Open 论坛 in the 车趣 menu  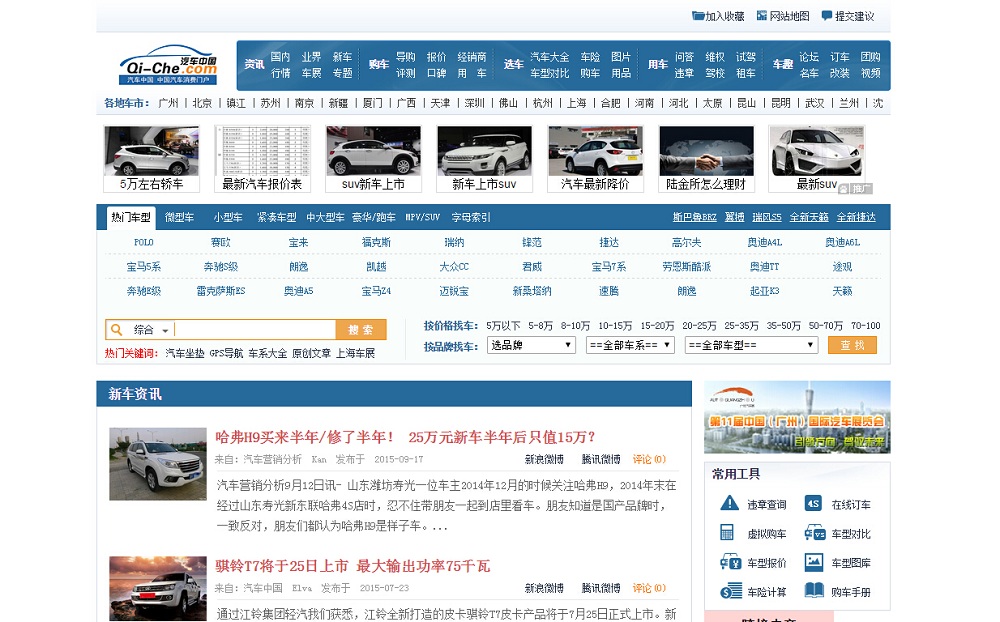(809, 57)
